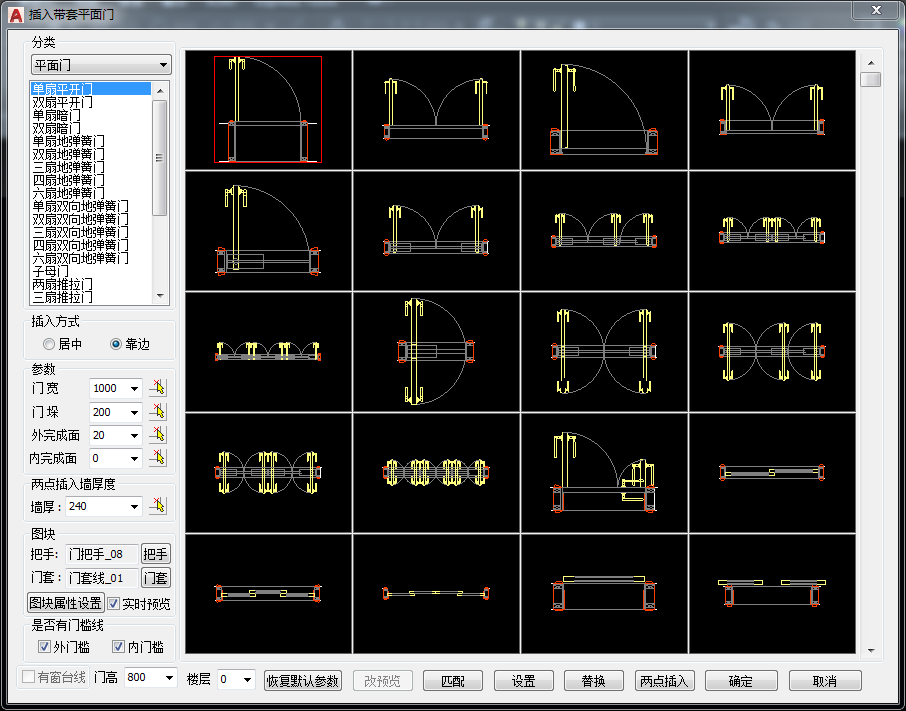Select 双扇平开门 in the list
The width and height of the screenshot is (906, 711).
tap(91, 102)
